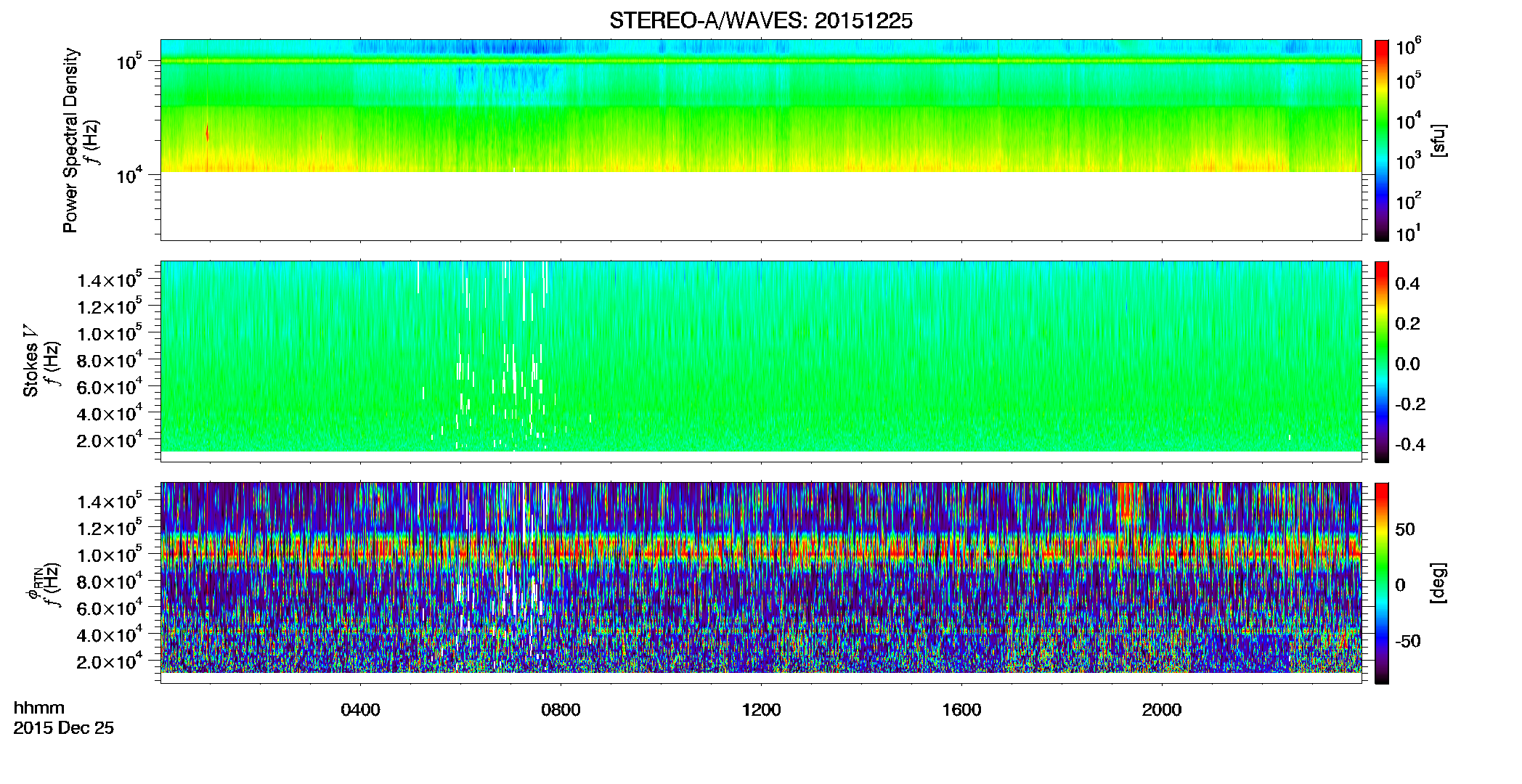
Task: Click the 10^5 Hz yellow band in top panel
Action: 760,61
